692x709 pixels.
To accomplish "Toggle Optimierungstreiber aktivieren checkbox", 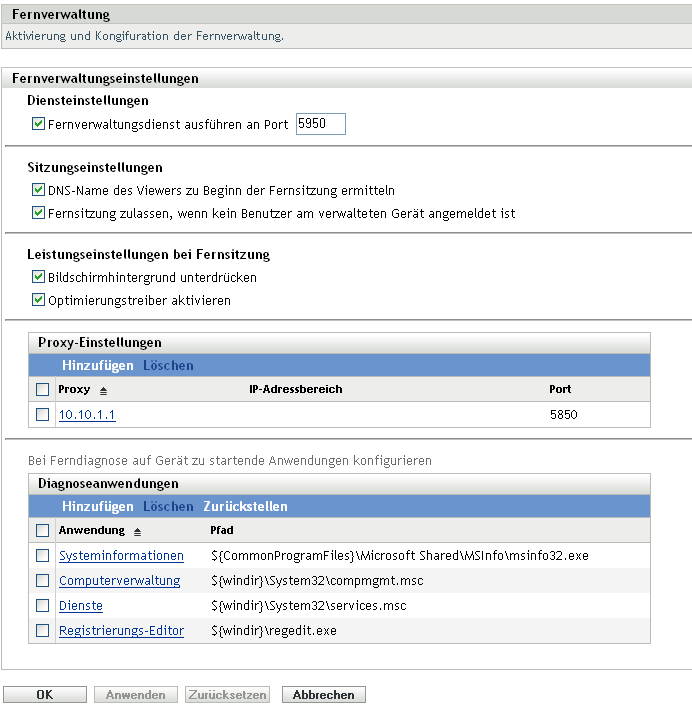I will [x=39, y=300].
